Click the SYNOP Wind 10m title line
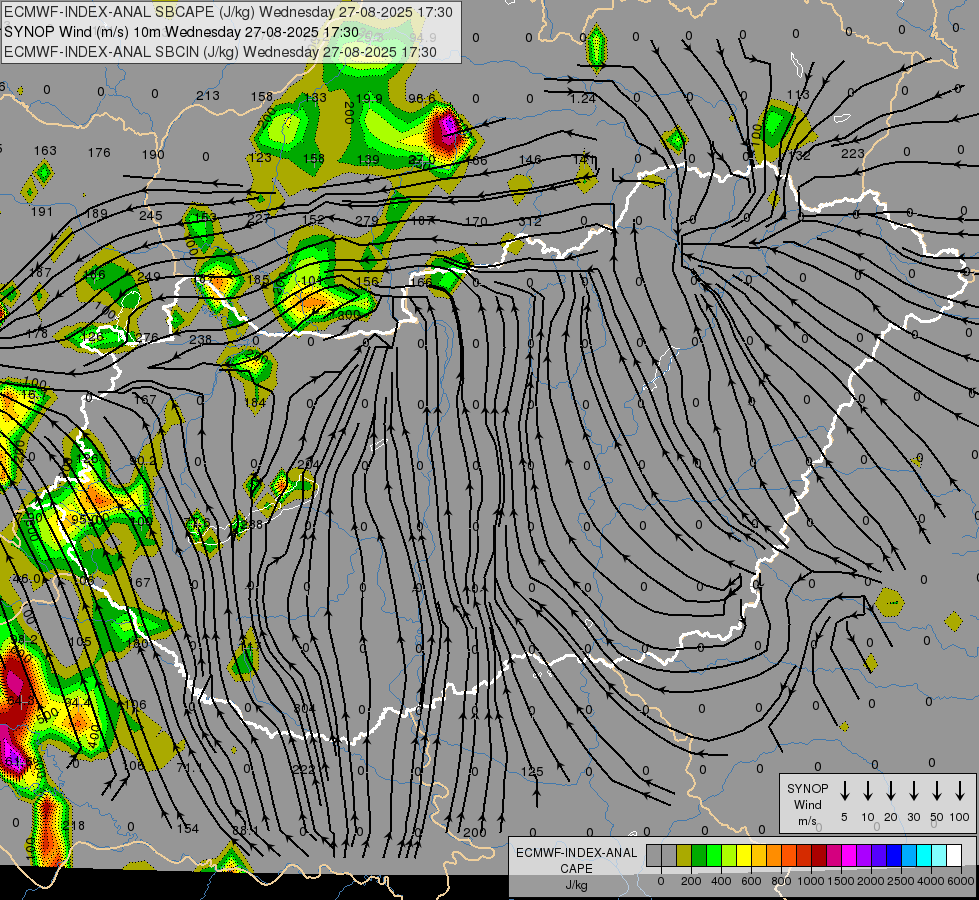 182,32
